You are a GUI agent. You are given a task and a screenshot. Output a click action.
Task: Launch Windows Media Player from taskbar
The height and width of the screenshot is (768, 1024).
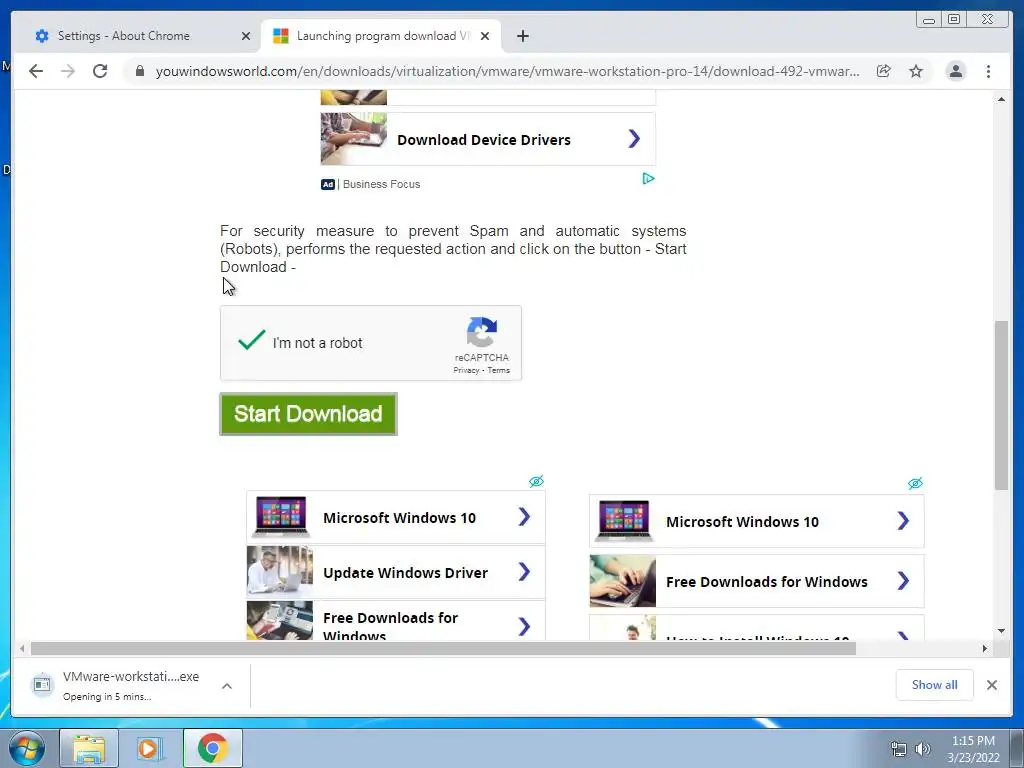point(149,748)
